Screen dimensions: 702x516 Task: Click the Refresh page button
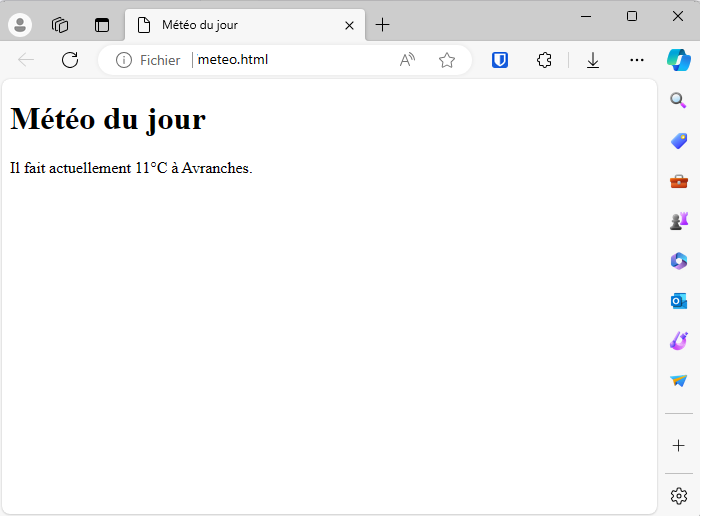pyautogui.click(x=70, y=60)
